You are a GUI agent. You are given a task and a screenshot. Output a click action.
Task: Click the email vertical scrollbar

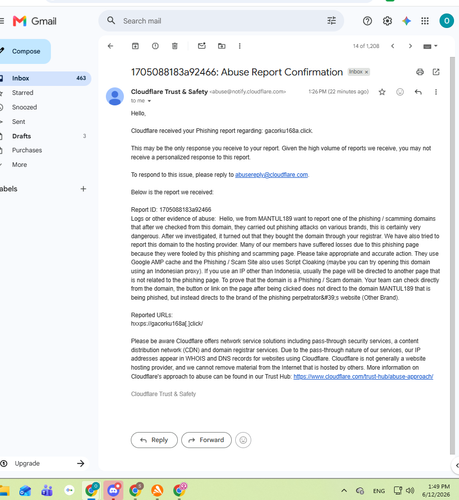(452, 255)
